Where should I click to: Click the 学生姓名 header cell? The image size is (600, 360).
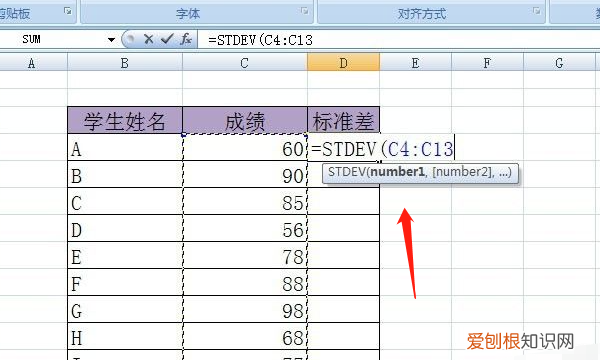coord(125,121)
